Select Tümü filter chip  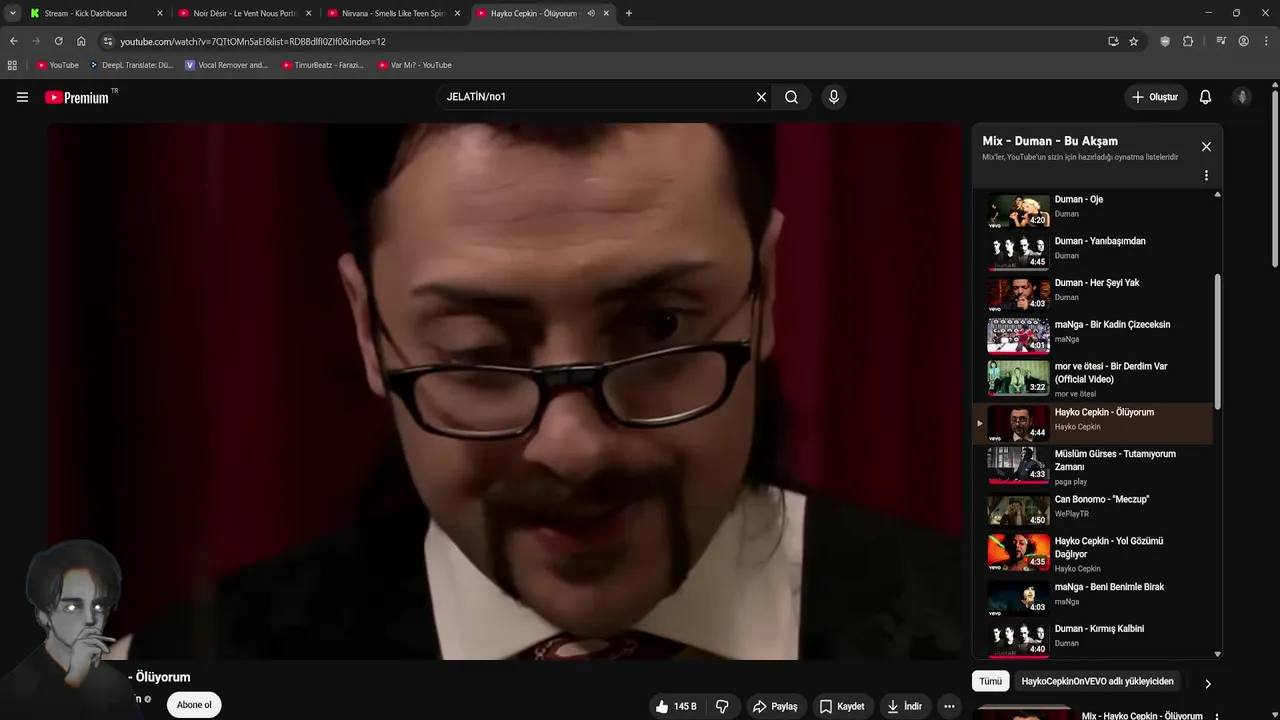[x=990, y=681]
